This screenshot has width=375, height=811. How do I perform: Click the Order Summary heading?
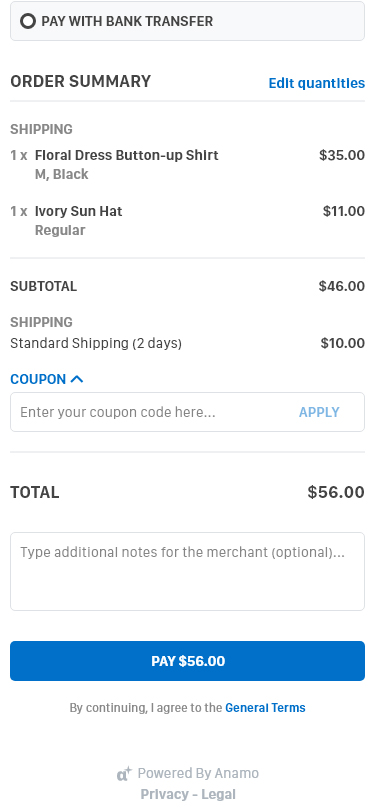pos(81,81)
